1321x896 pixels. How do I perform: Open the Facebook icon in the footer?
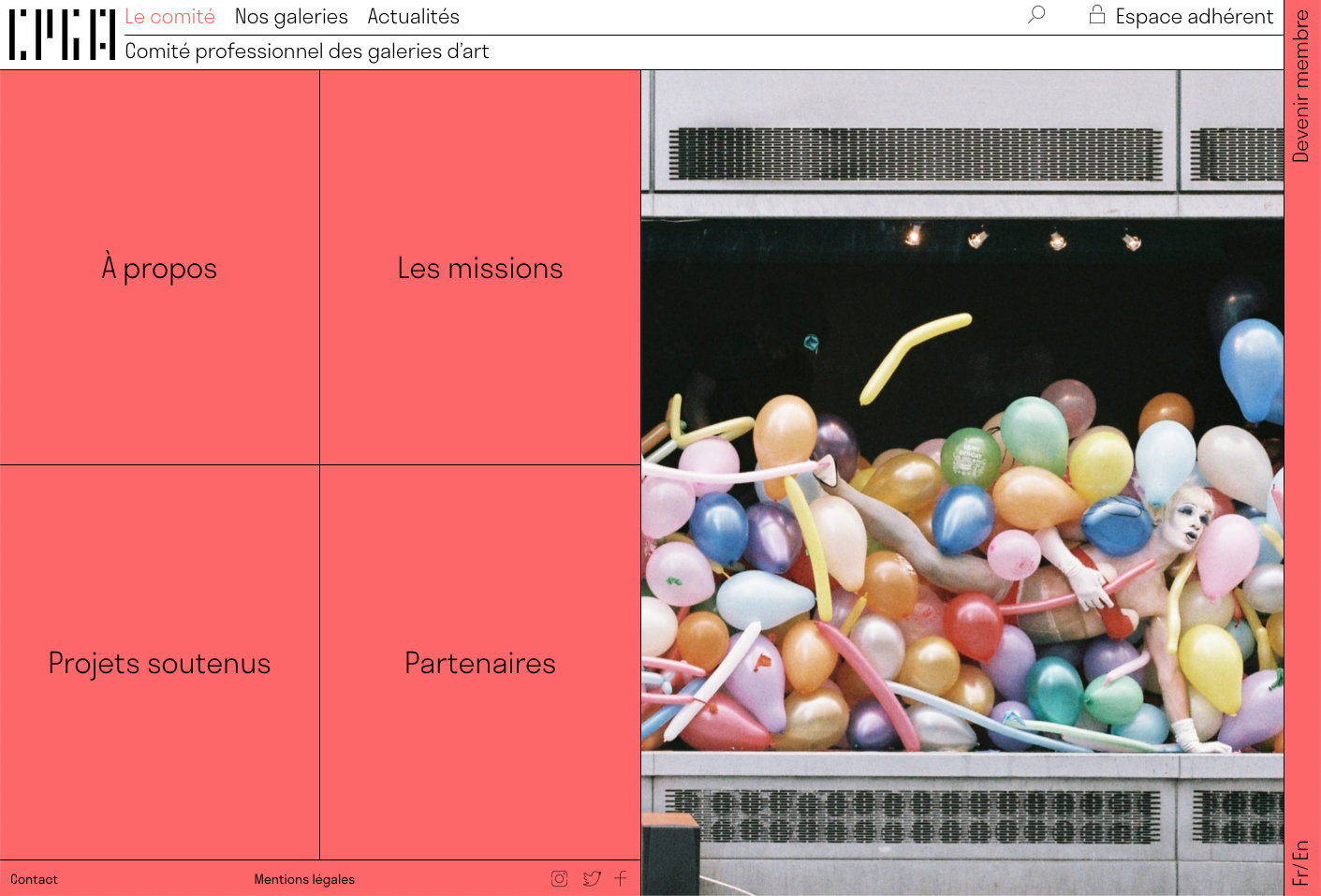621,878
